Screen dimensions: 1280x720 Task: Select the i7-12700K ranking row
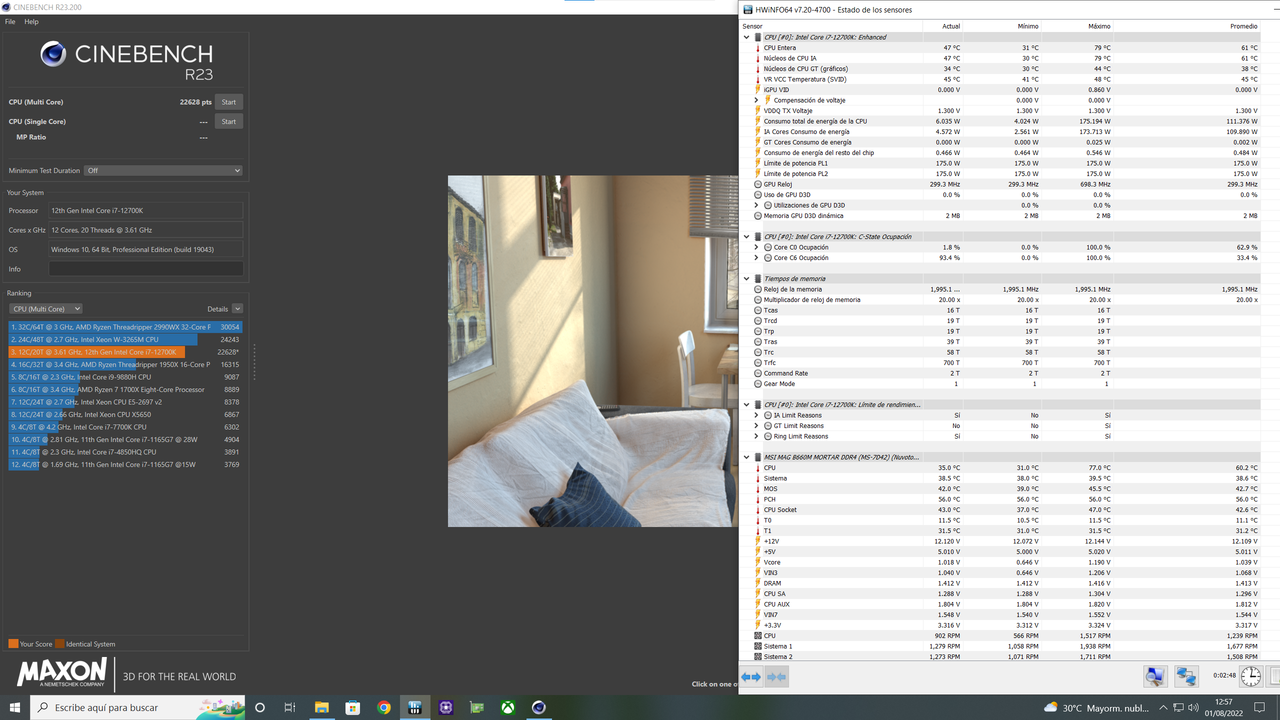click(125, 352)
